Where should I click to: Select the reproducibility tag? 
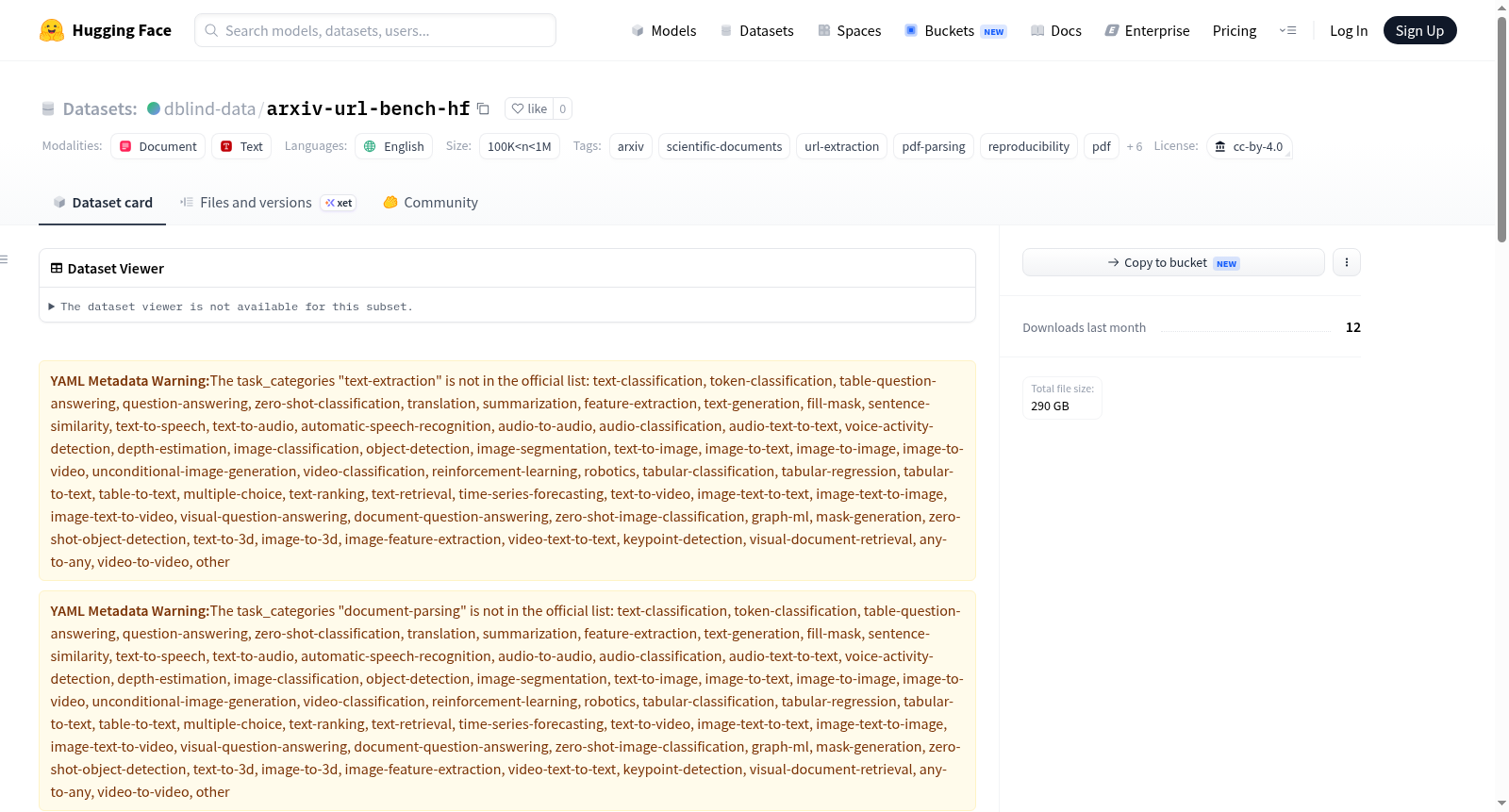[1029, 146]
